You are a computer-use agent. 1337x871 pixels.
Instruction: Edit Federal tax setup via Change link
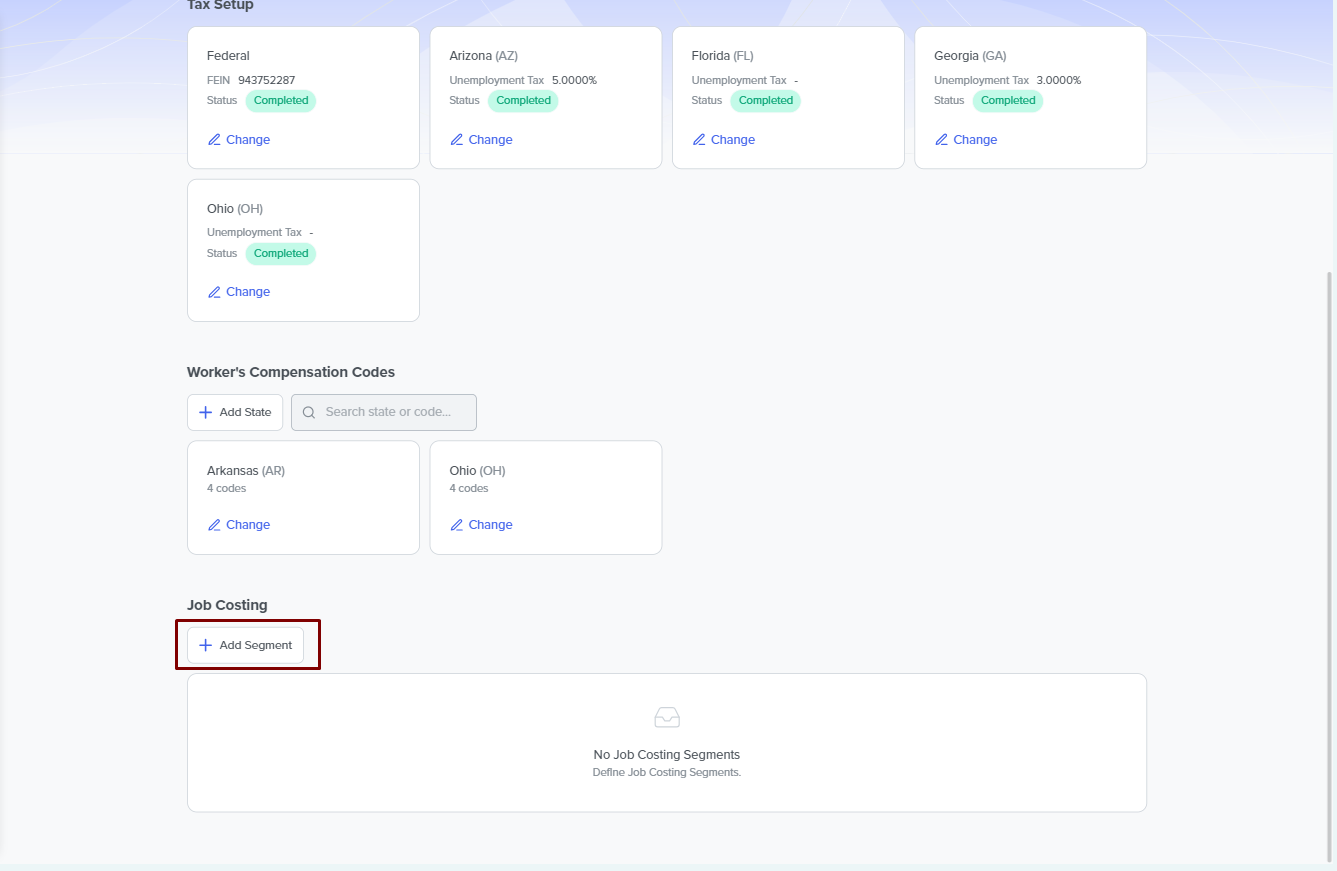click(247, 140)
